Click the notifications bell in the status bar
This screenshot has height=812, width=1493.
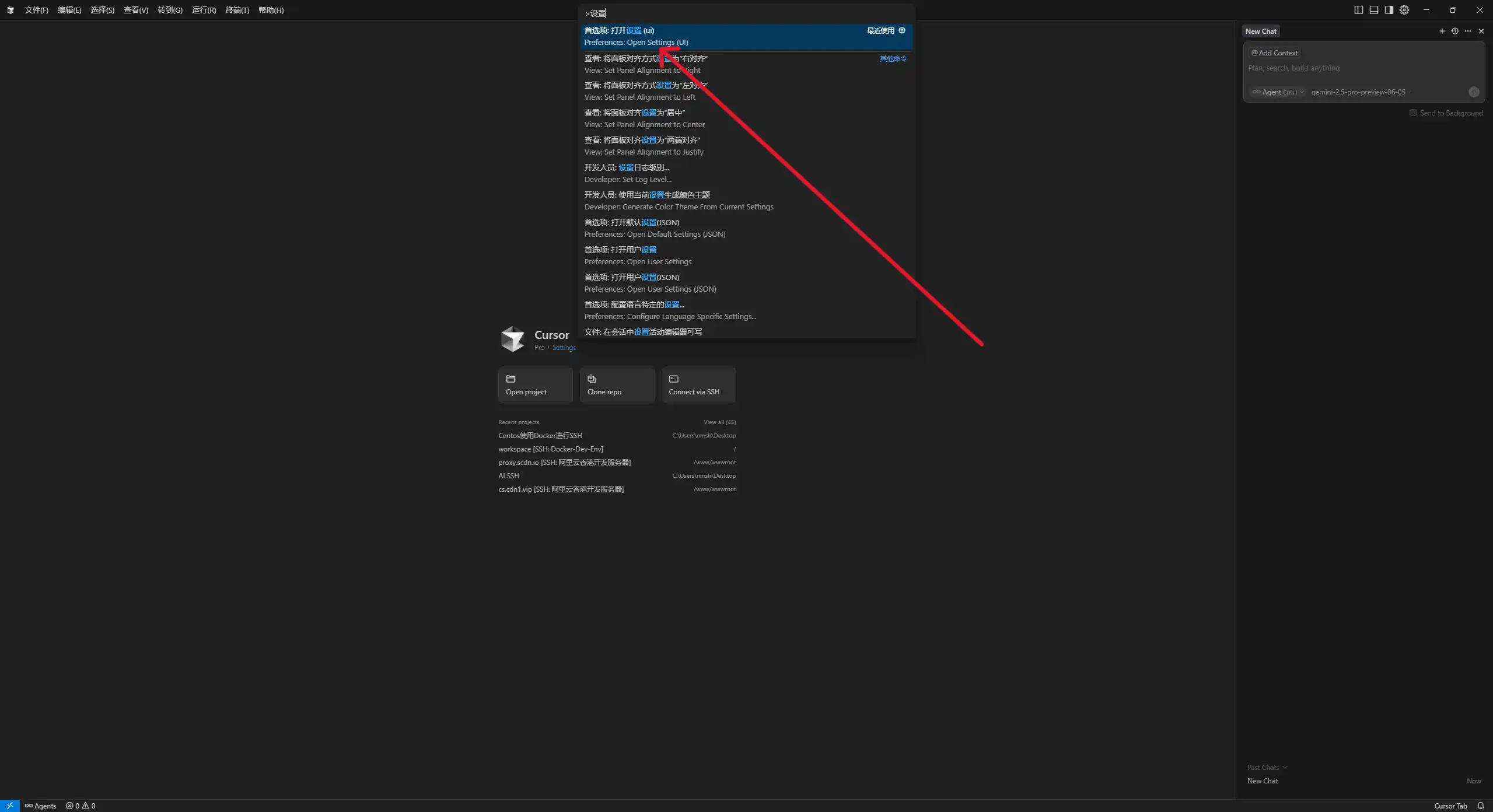point(1480,806)
